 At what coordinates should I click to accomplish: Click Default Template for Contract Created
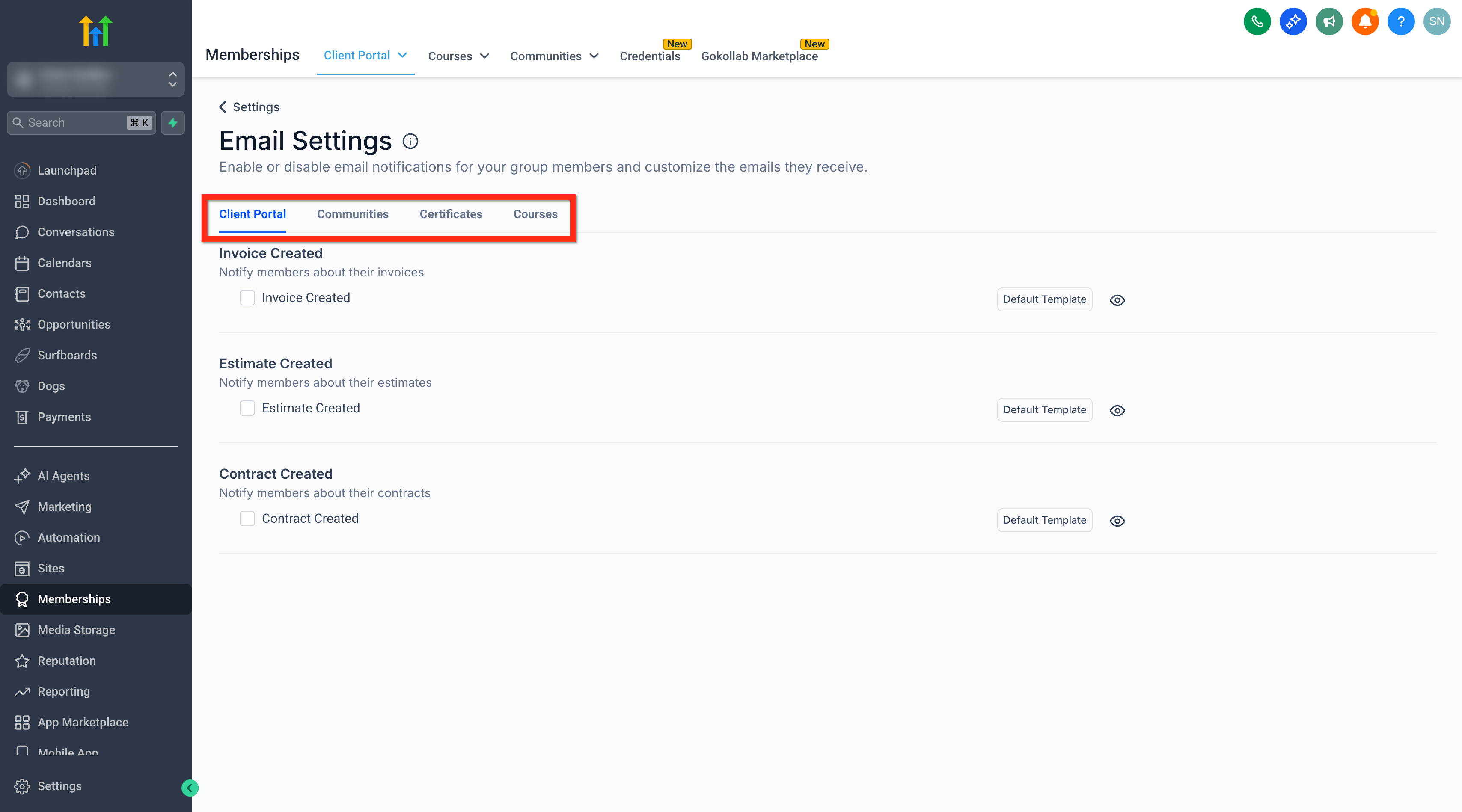pos(1044,520)
